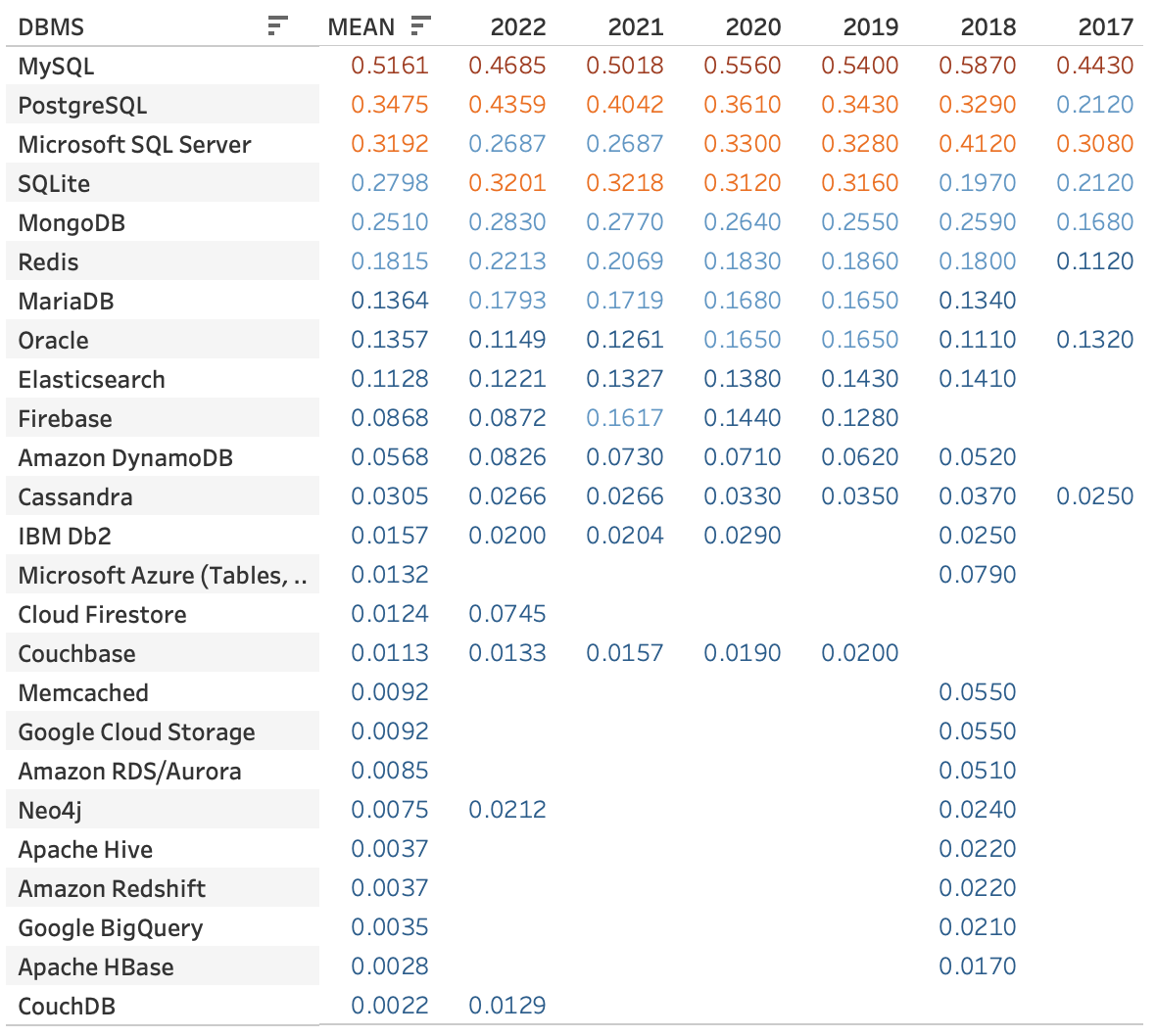Click PostgreSQL 2022 value 0.4359

(x=507, y=105)
